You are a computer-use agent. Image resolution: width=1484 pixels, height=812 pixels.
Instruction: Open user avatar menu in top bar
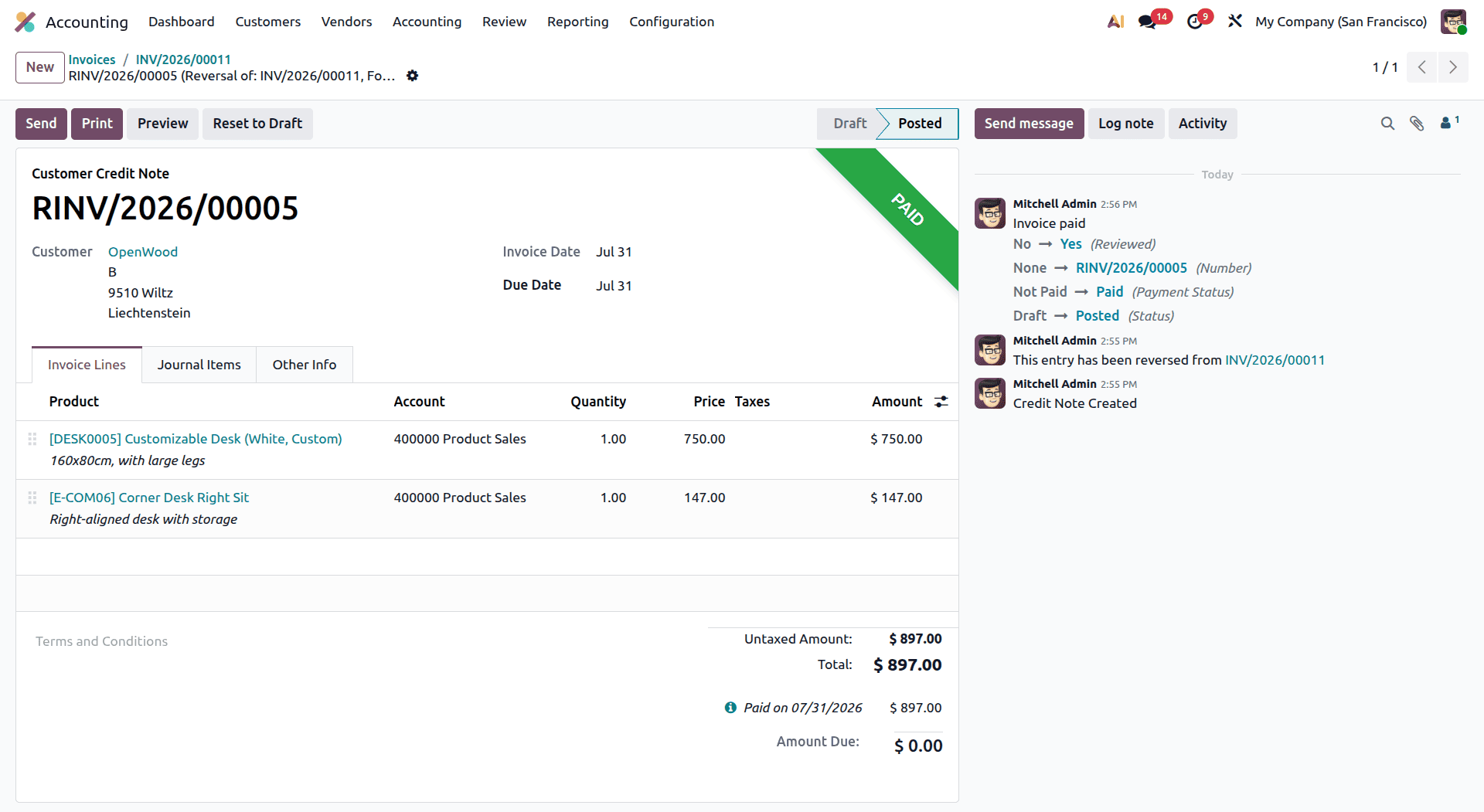point(1454,22)
